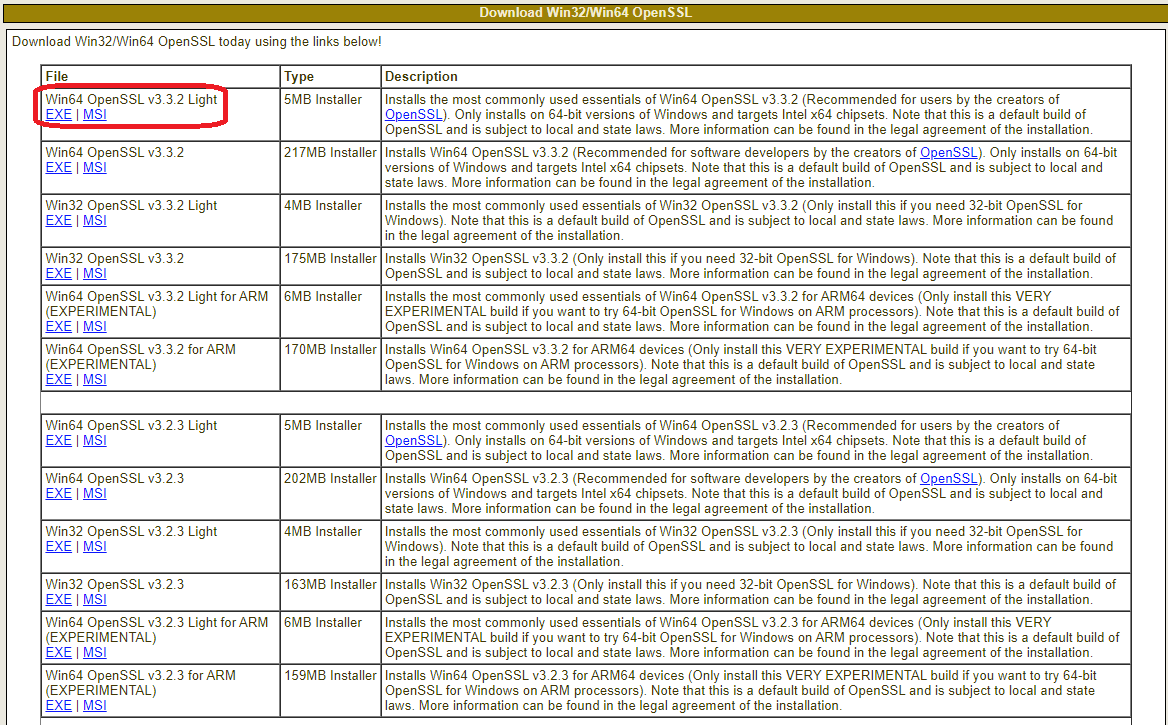Download MSI of Win64 v3.3.2 Light for ARM
Image resolution: width=1168 pixels, height=725 pixels.
(95, 326)
